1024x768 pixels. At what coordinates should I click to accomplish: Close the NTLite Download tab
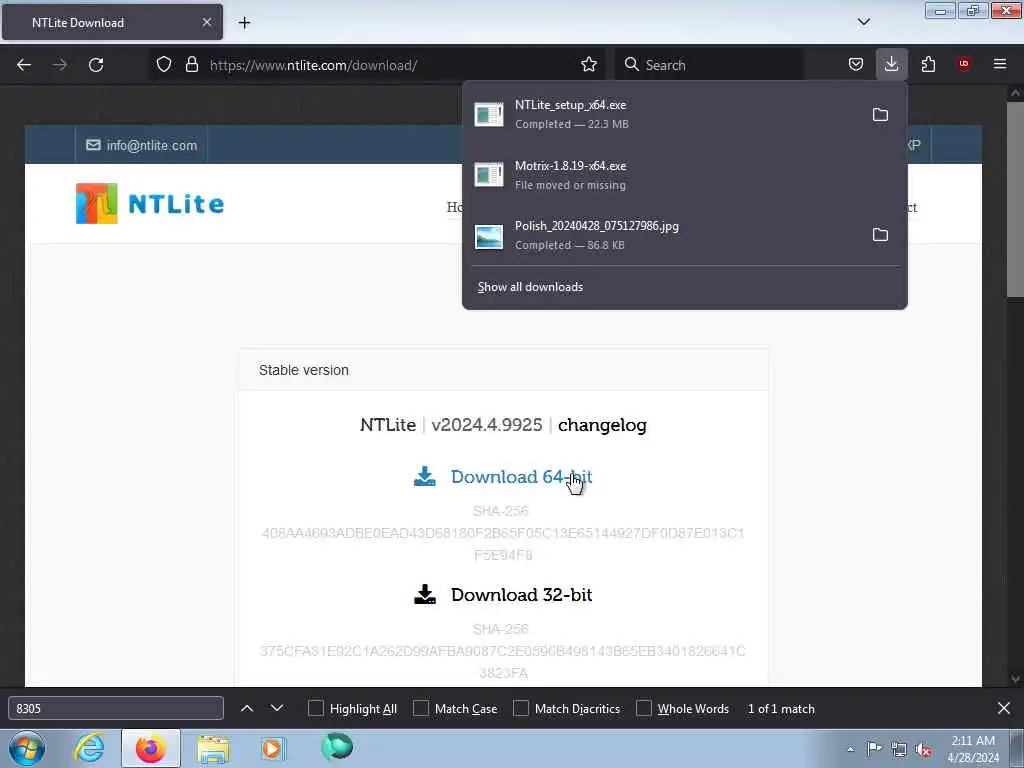[x=206, y=22]
